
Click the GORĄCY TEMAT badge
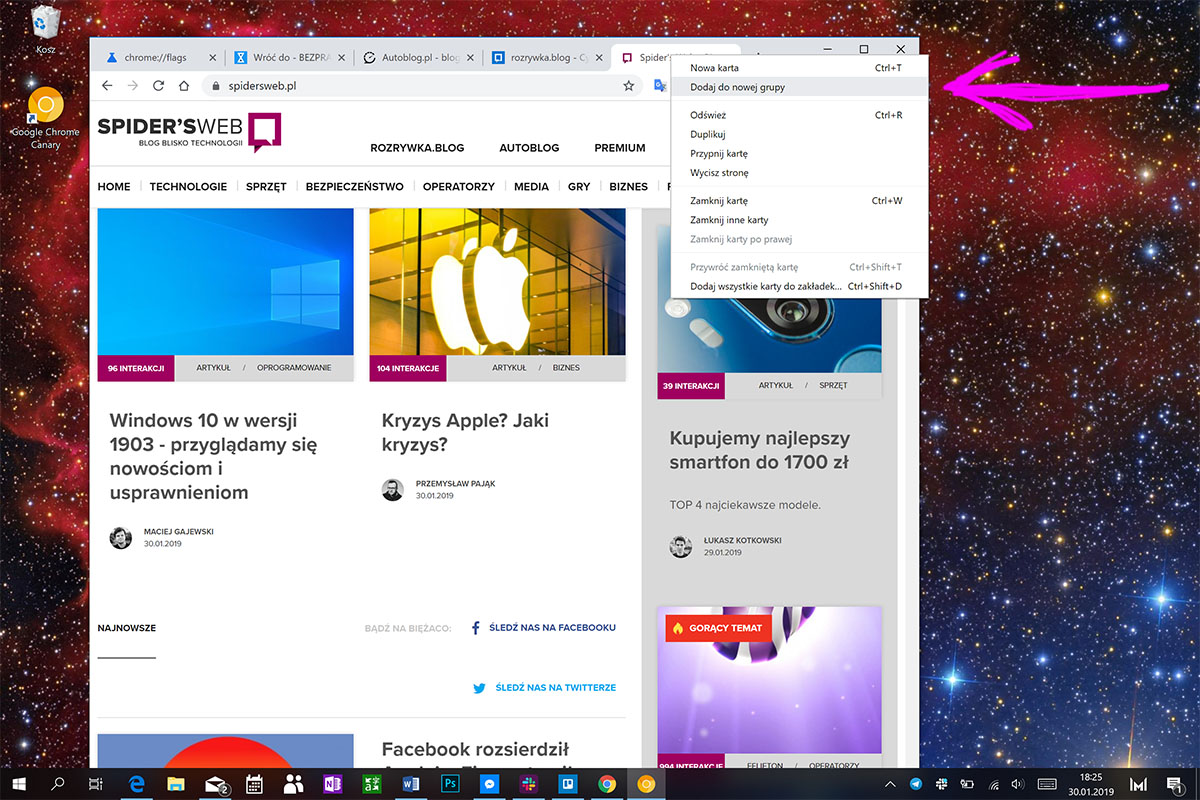718,628
